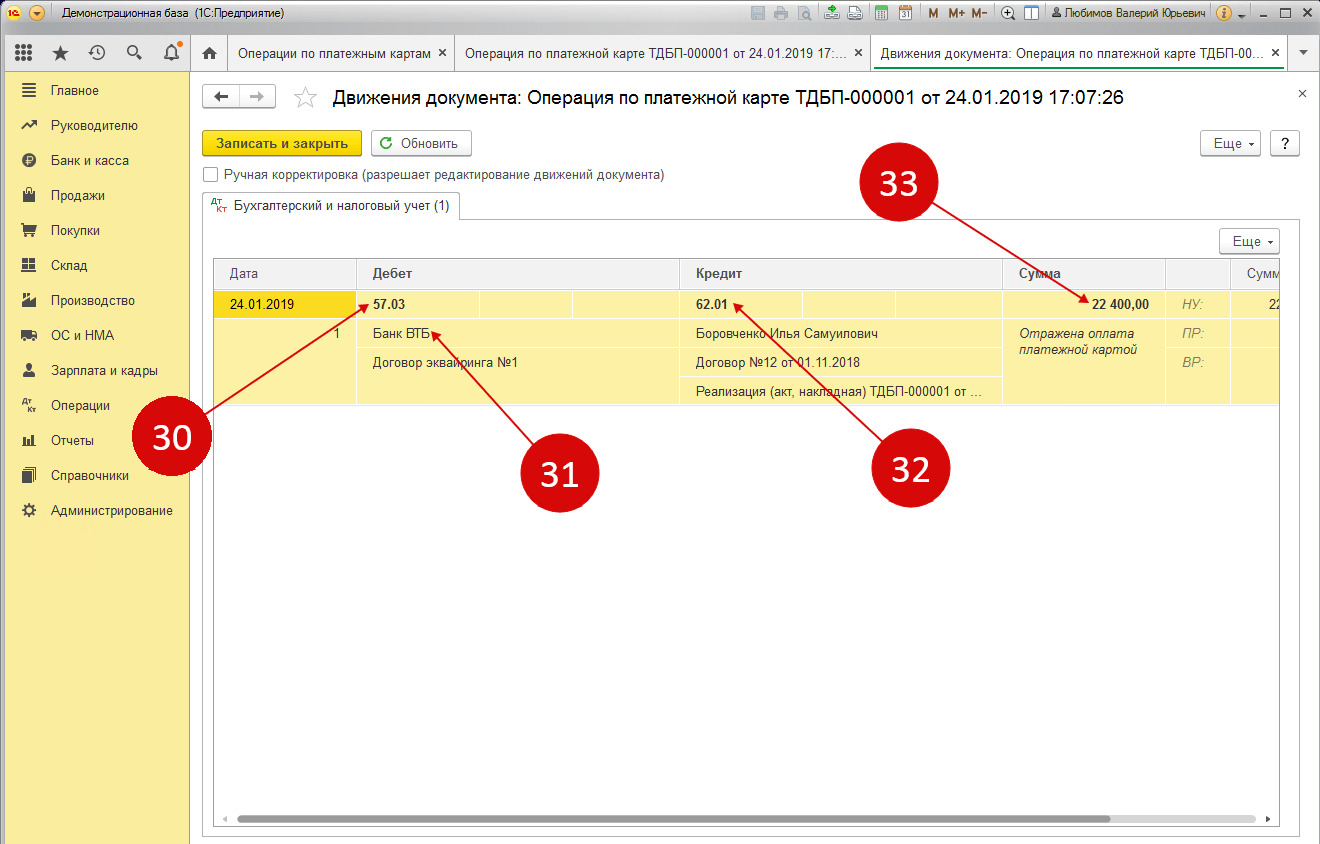Expand the top-right Еще dropdown
Image resolution: width=1320 pixels, height=844 pixels.
click(x=1230, y=143)
